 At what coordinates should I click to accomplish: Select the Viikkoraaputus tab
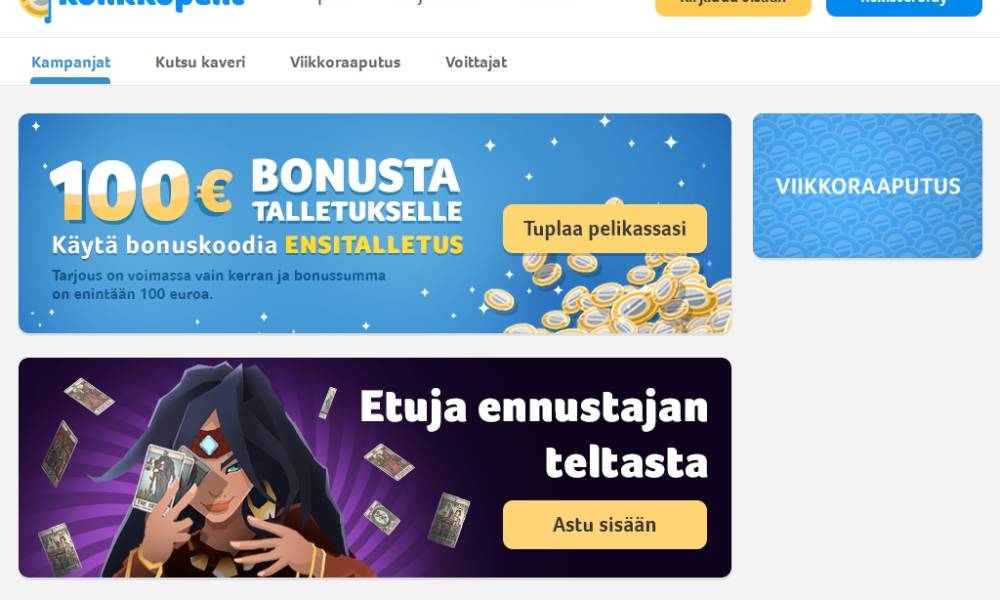(345, 62)
